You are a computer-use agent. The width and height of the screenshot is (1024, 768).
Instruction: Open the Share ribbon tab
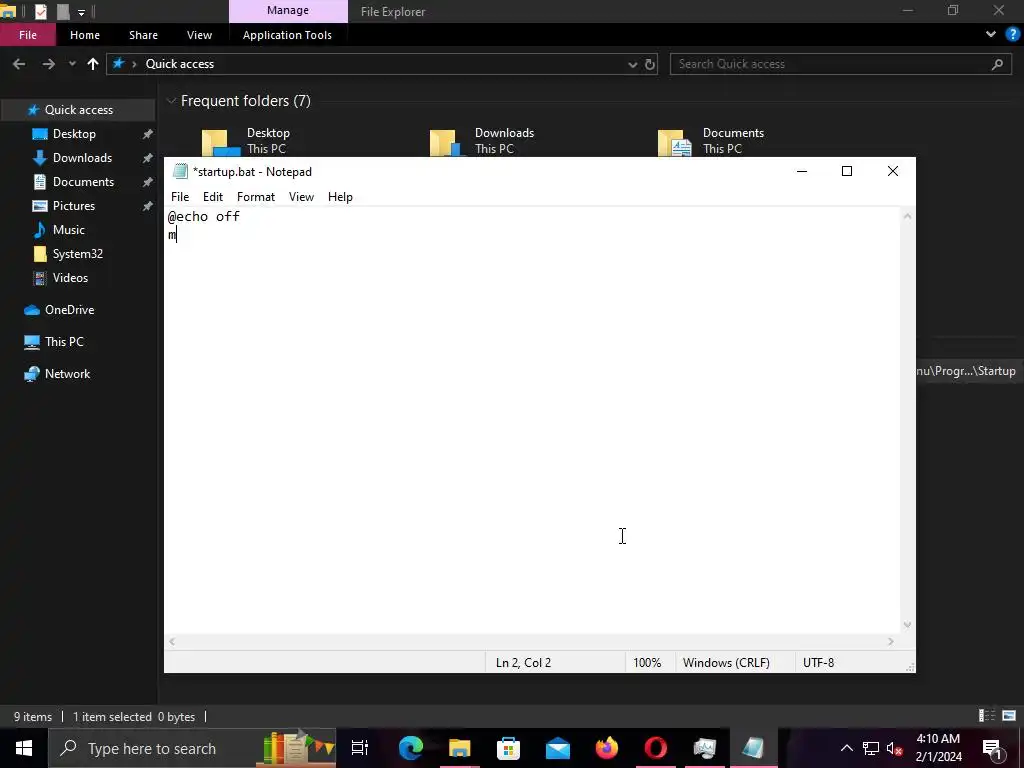click(x=143, y=35)
